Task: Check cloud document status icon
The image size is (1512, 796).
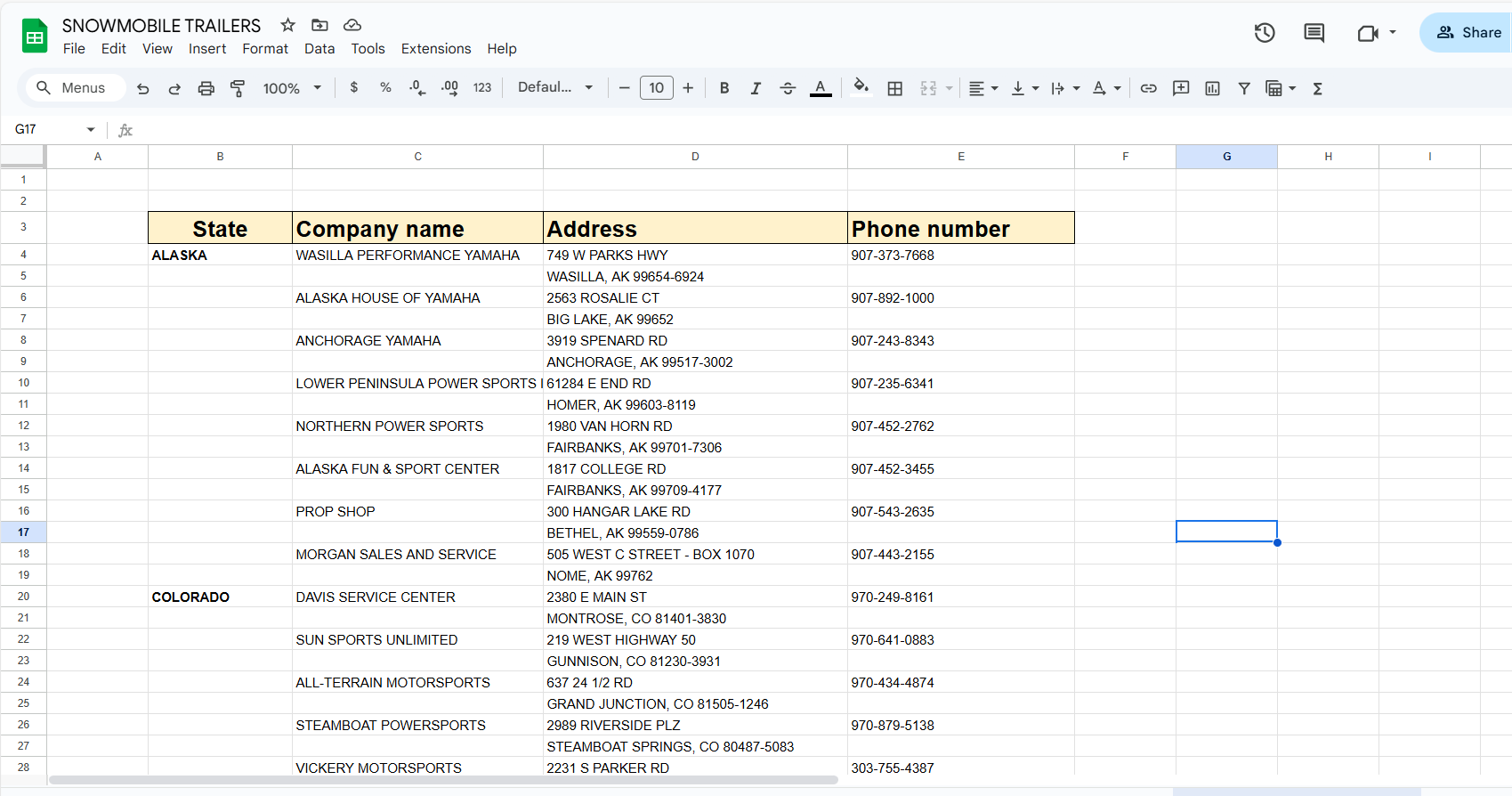Action: 352,25
